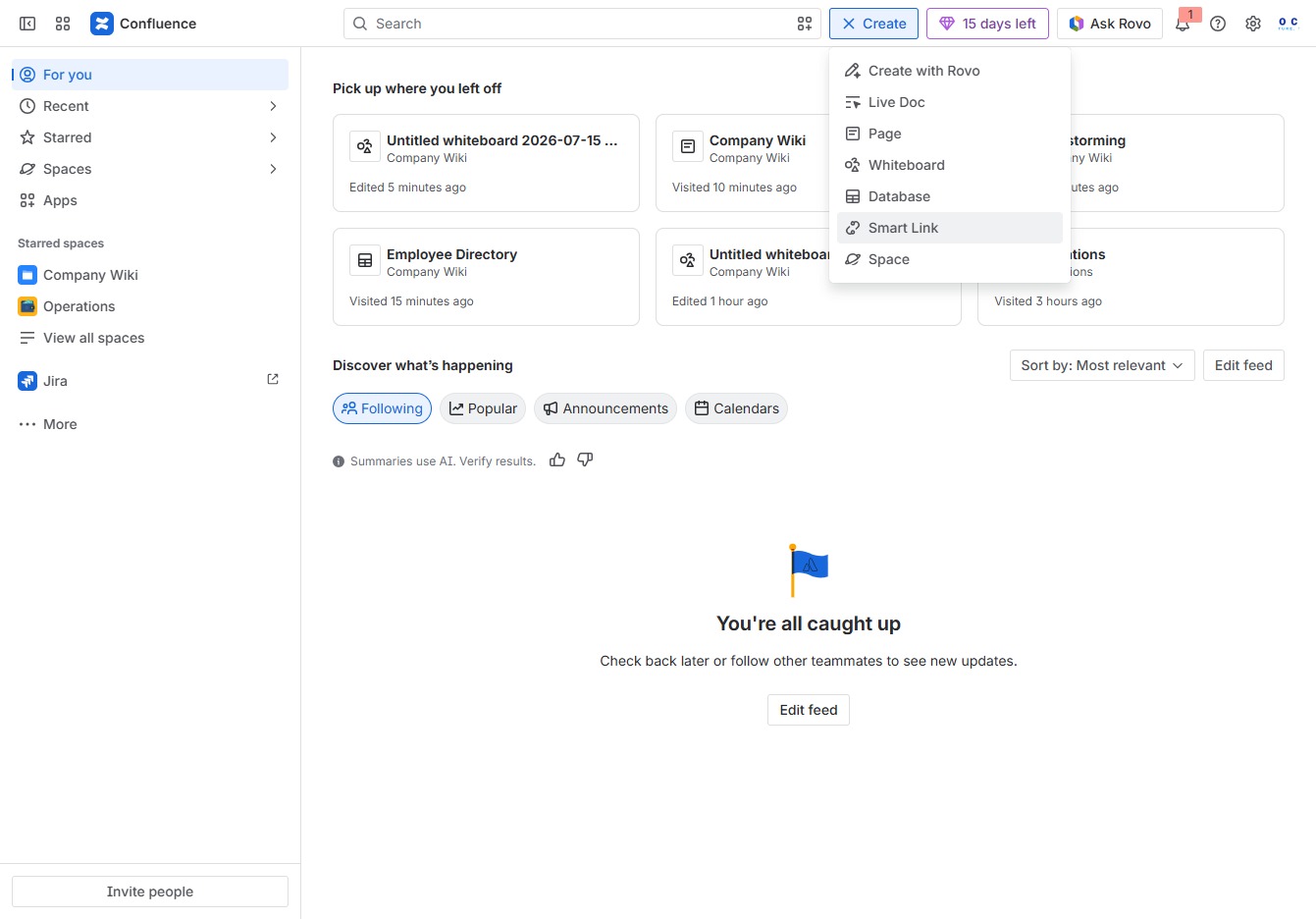Screen dimensions: 1316x919
Task: Select Create with Rovo from the menu
Action: click(950, 71)
